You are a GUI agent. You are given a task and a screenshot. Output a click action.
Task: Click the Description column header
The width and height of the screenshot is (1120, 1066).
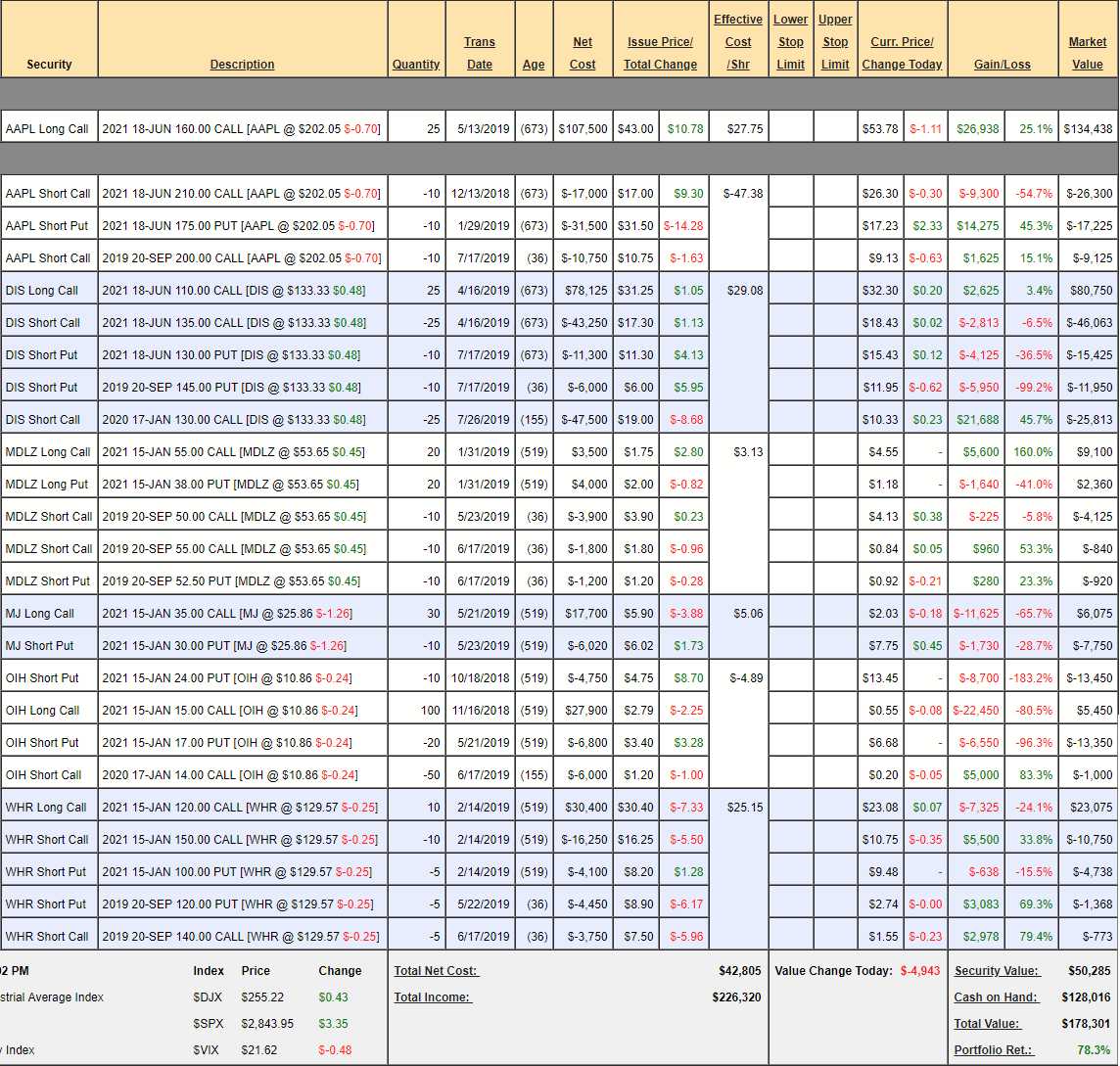coord(242,65)
